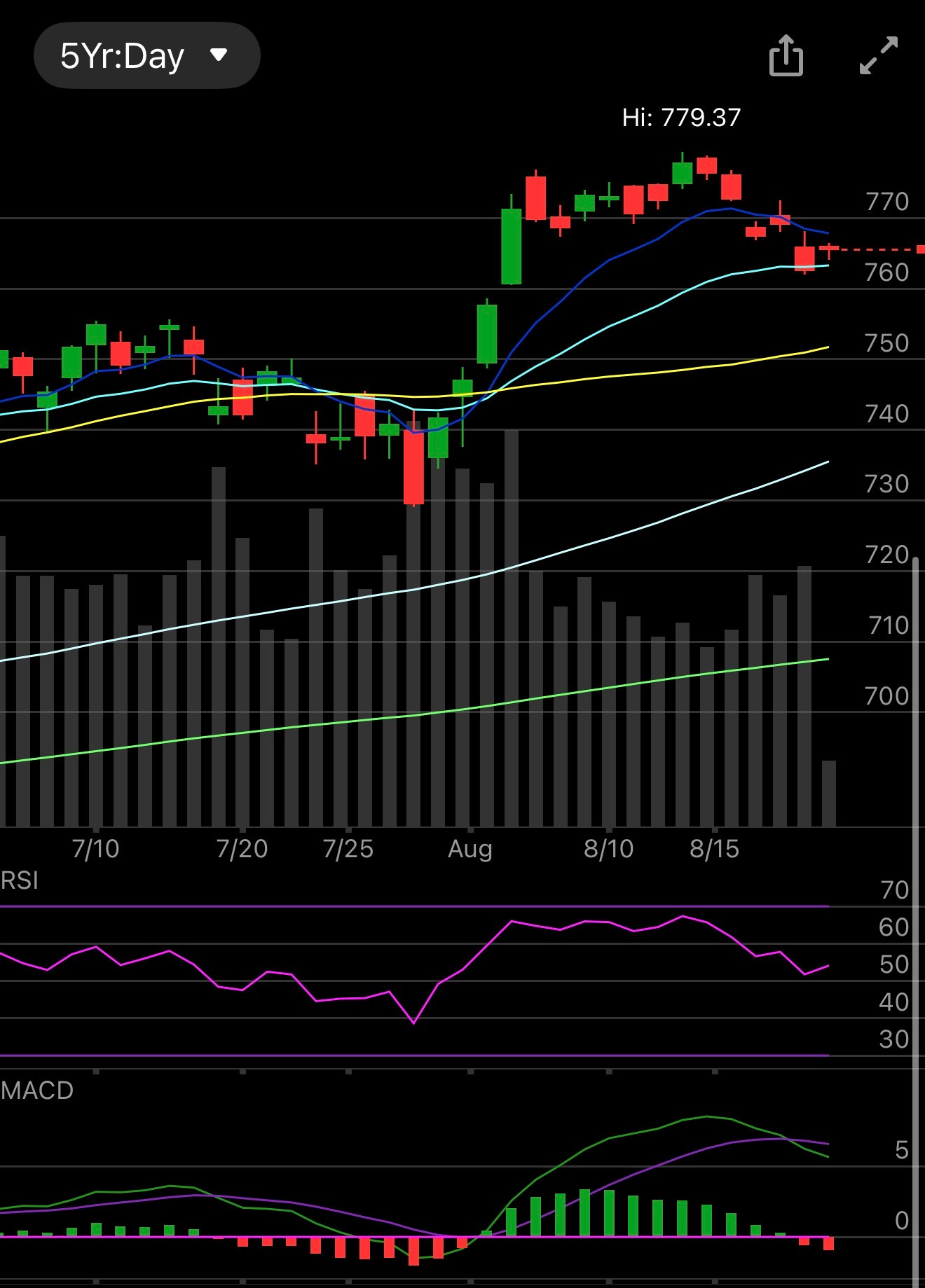Image resolution: width=925 pixels, height=1288 pixels.
Task: Tap the share chart icon
Action: coord(786,55)
